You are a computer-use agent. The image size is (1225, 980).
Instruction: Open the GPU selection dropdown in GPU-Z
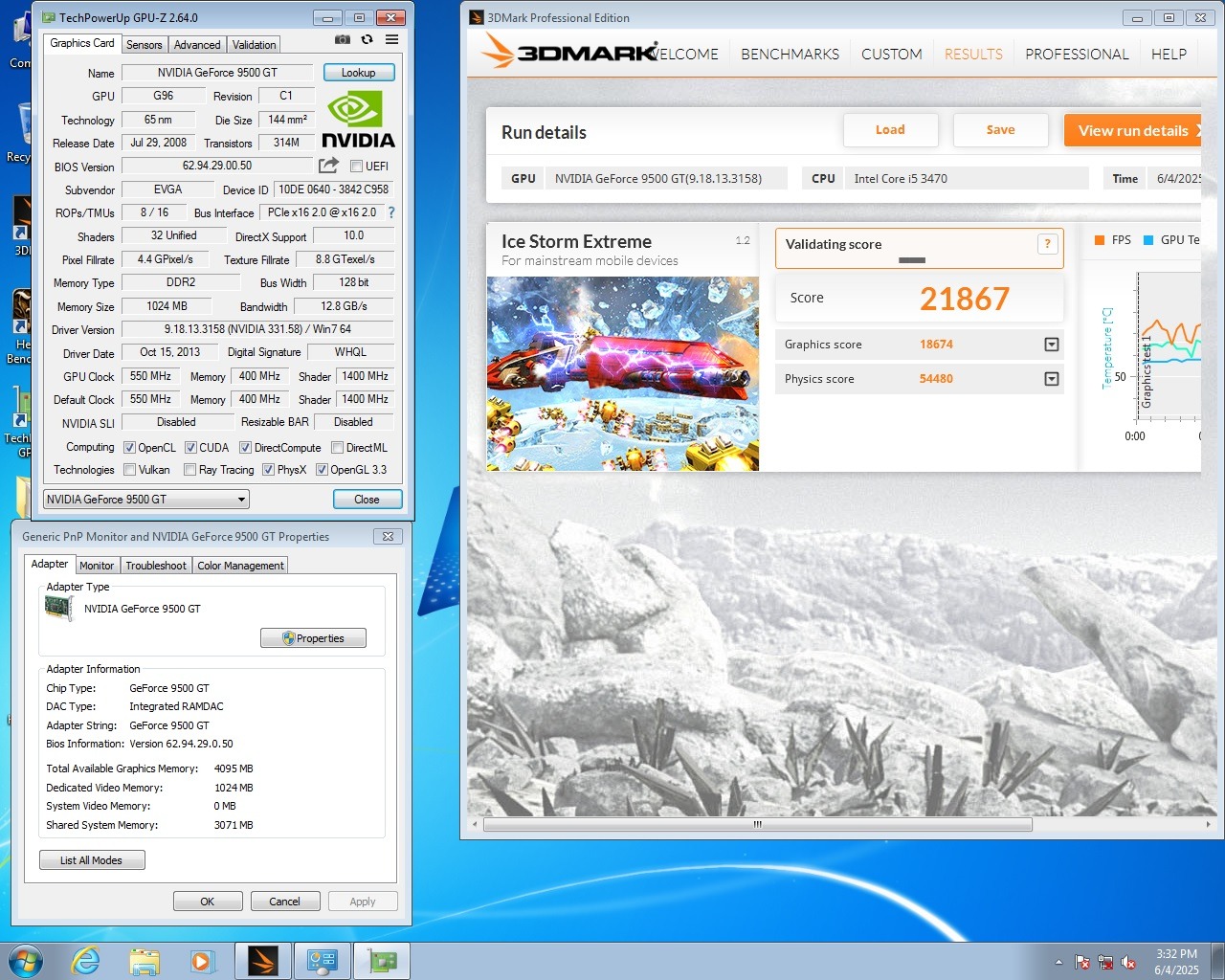[x=146, y=499]
